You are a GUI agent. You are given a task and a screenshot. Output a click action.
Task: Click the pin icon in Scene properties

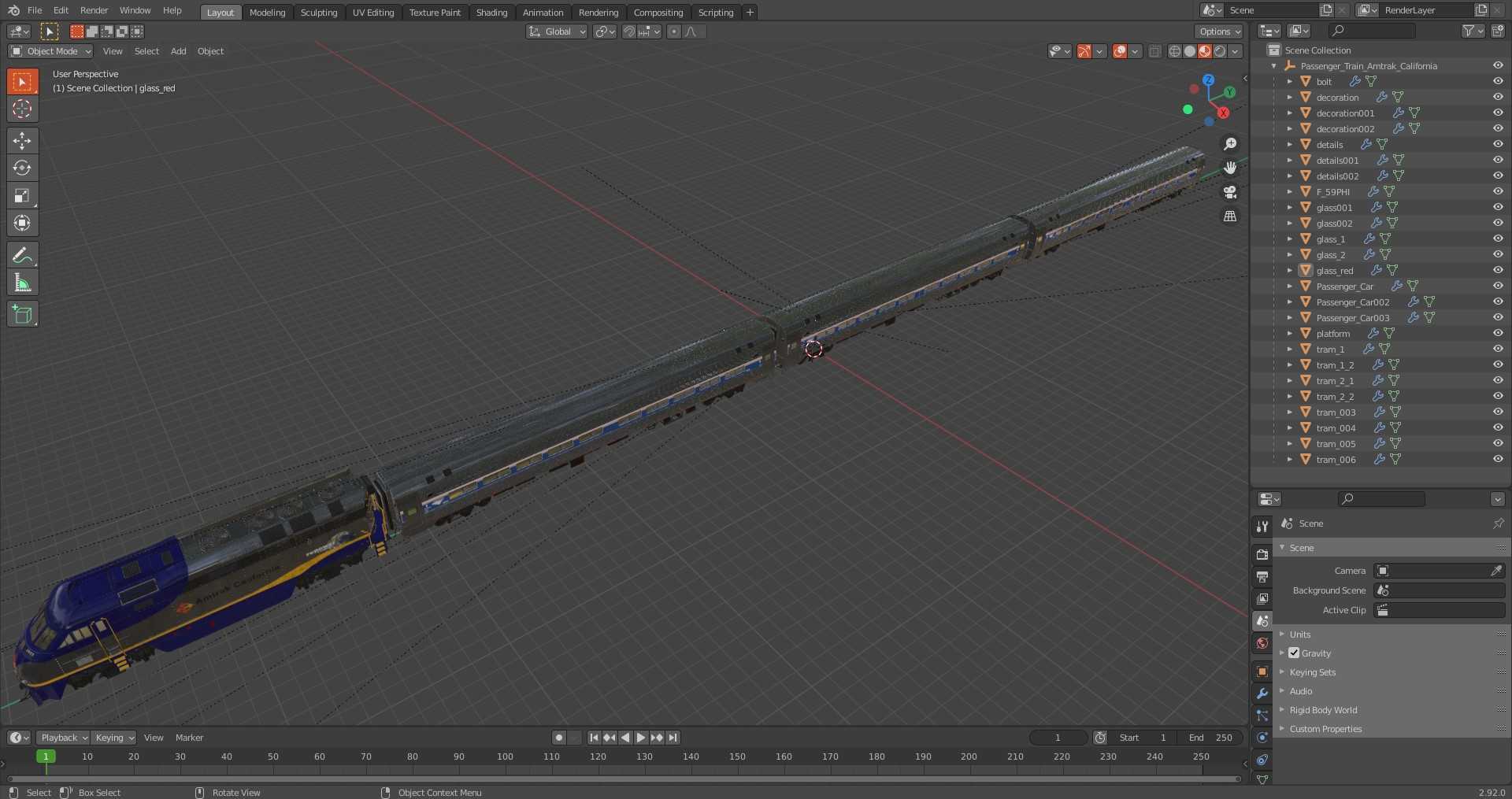tap(1498, 523)
